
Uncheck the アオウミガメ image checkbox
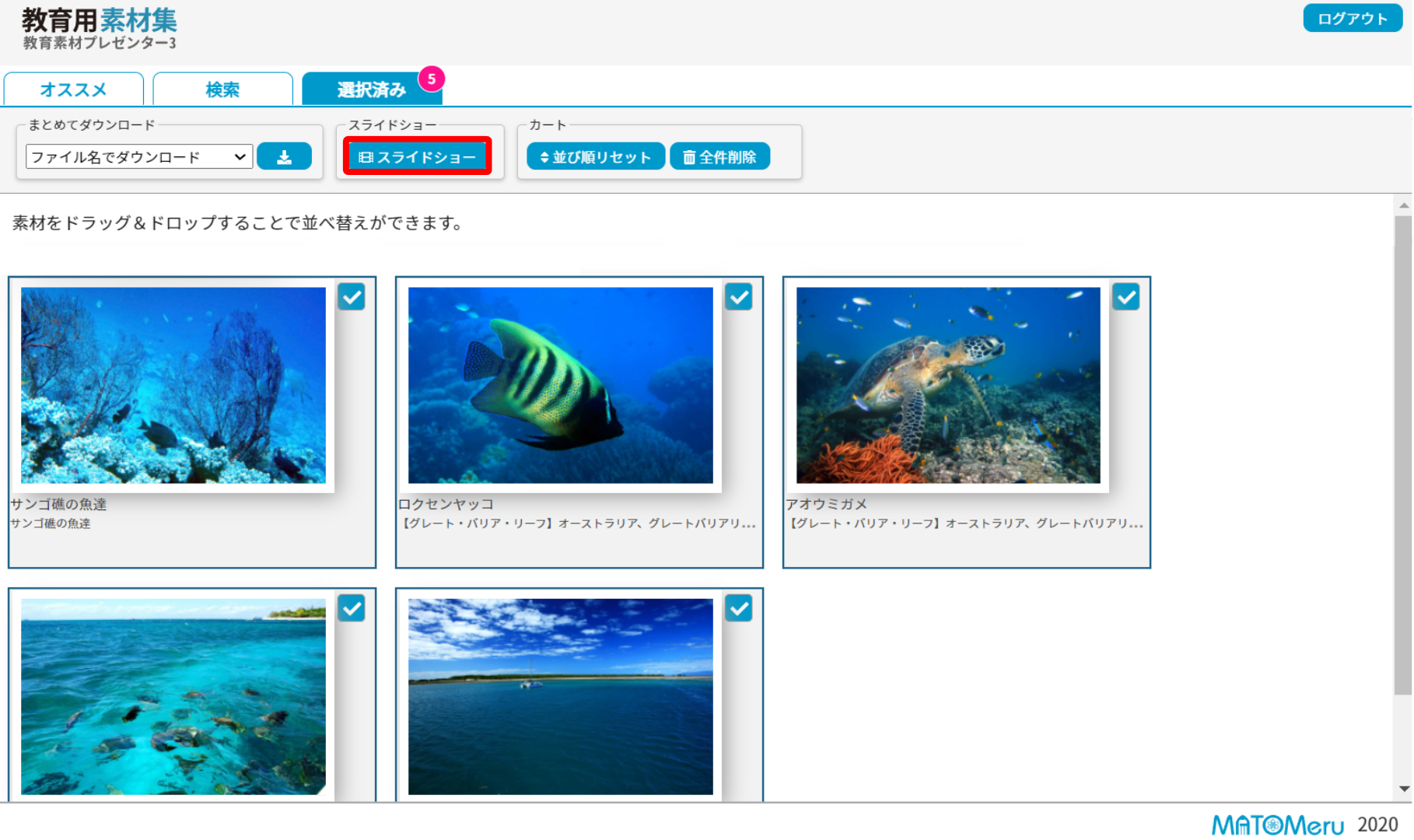pos(1126,296)
